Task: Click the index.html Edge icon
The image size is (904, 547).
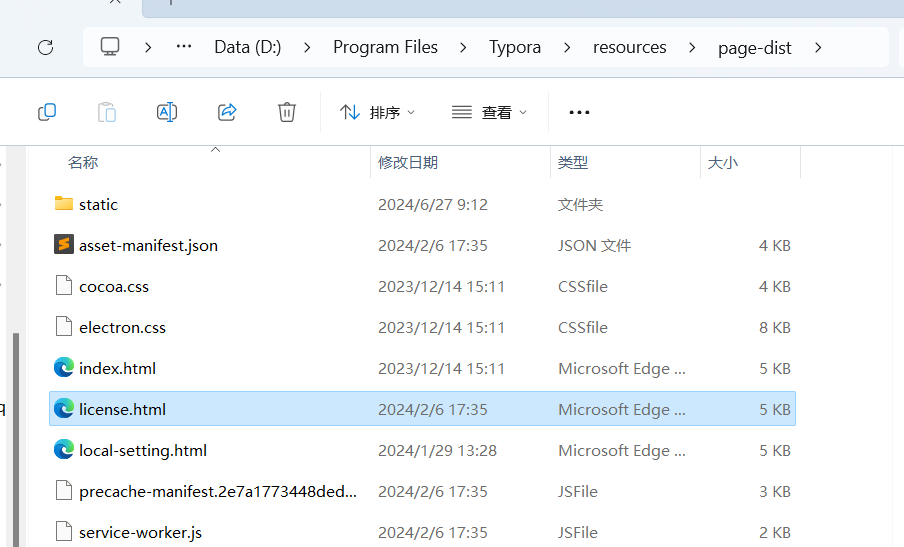Action: pos(63,367)
